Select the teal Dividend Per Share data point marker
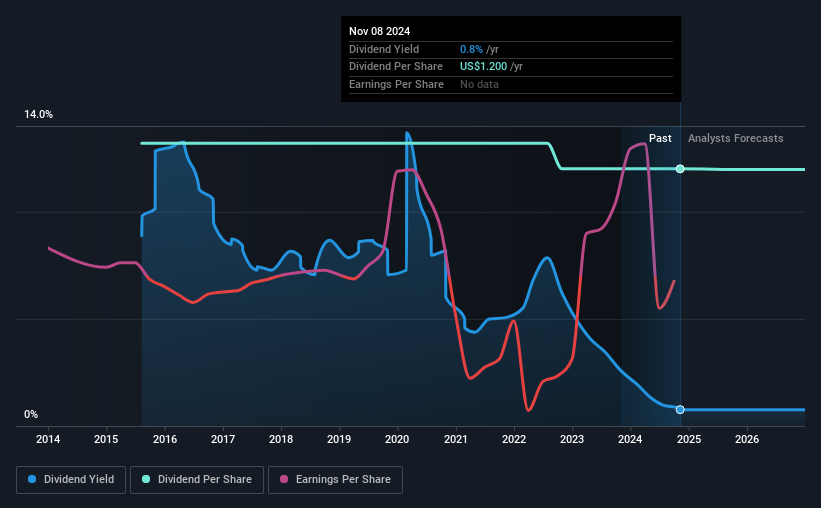The width and height of the screenshot is (821, 508). [x=680, y=169]
